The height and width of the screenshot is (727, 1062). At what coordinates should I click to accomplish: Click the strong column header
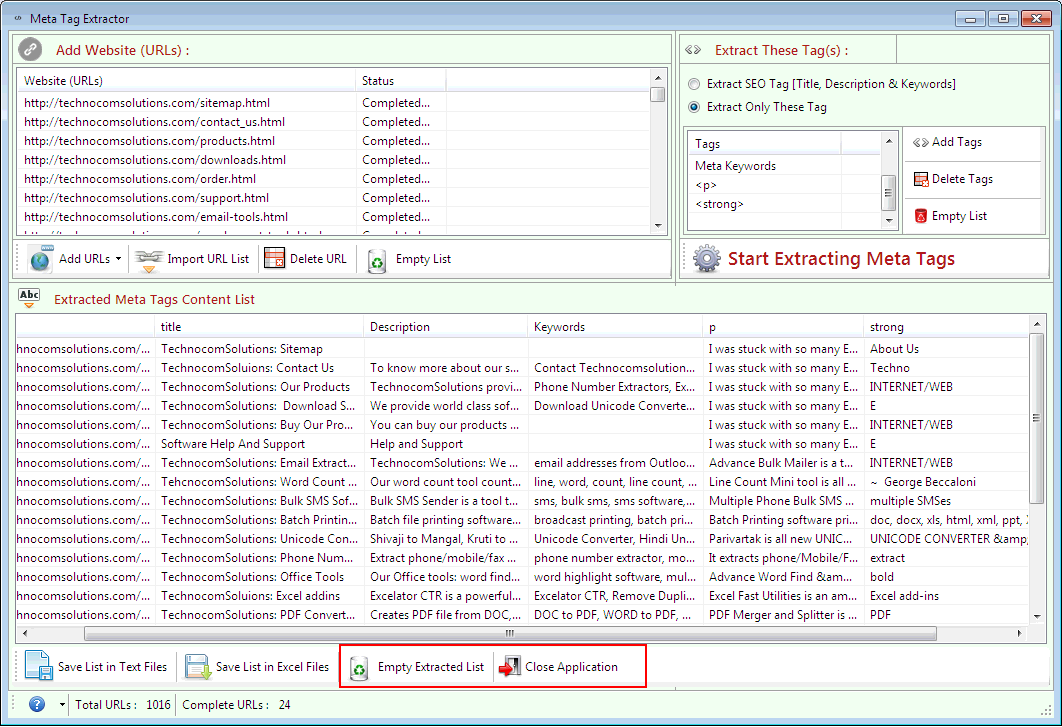pyautogui.click(x=946, y=327)
